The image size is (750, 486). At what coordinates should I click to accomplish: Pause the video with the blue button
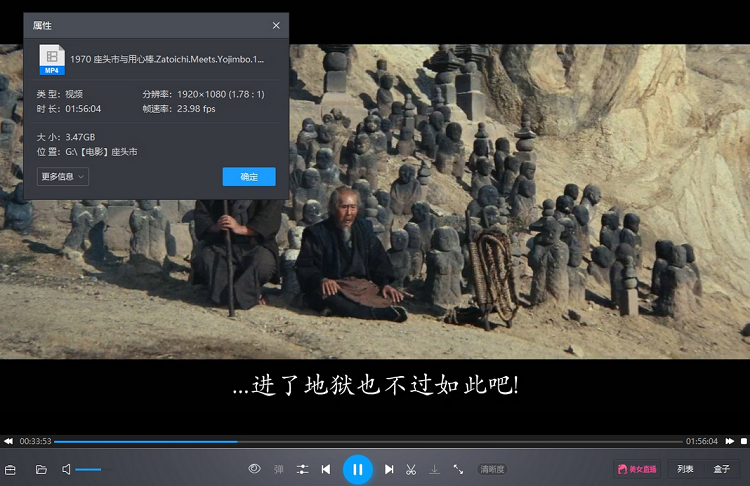click(x=357, y=469)
